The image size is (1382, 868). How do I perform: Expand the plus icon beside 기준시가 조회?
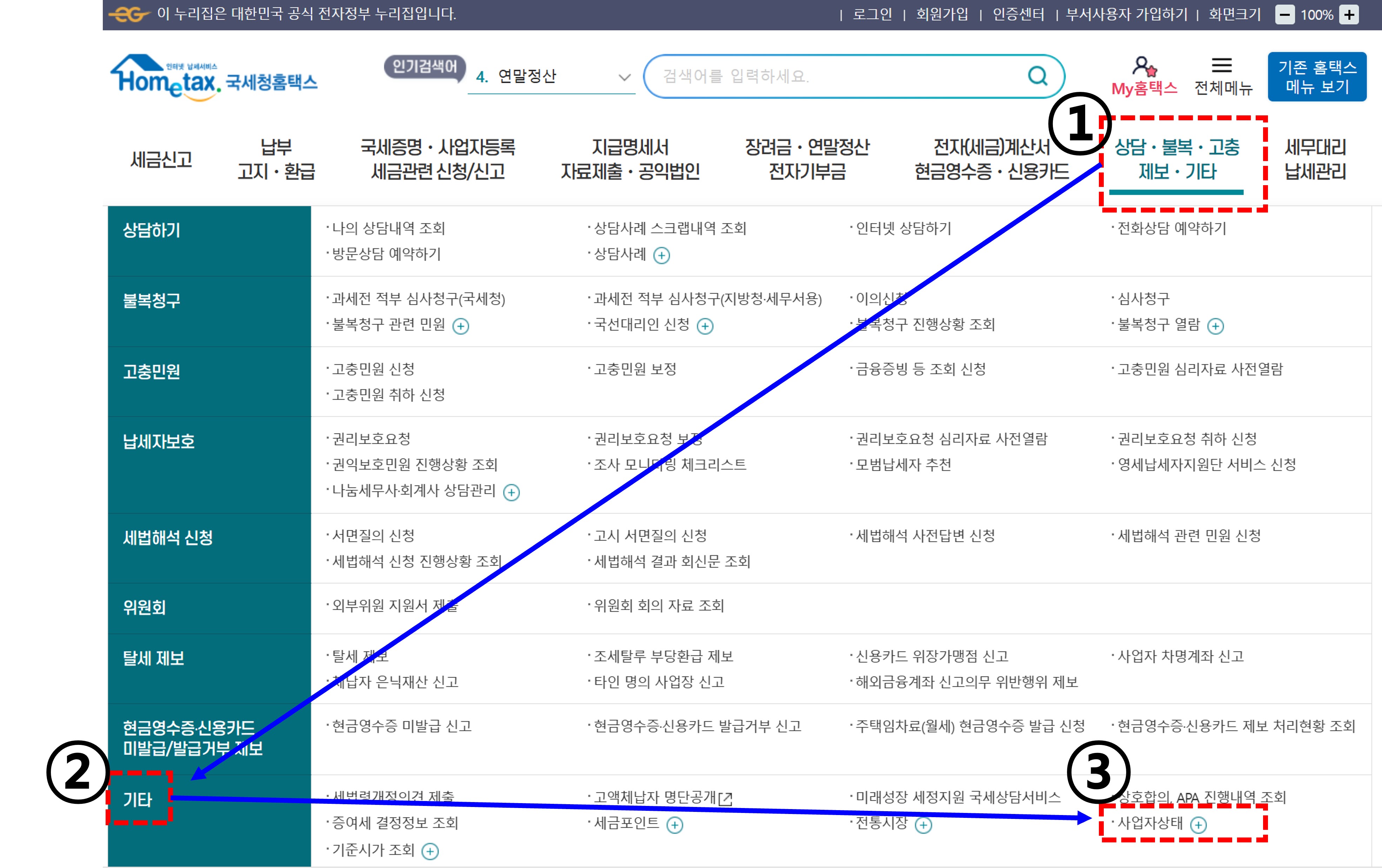point(430,852)
